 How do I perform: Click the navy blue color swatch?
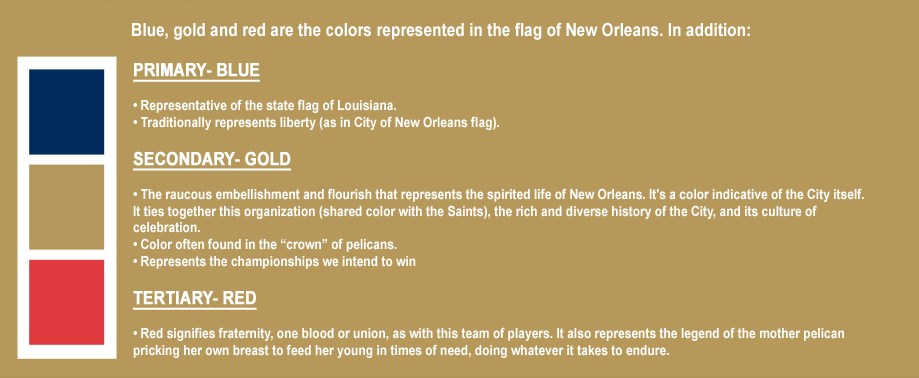pyautogui.click(x=66, y=111)
